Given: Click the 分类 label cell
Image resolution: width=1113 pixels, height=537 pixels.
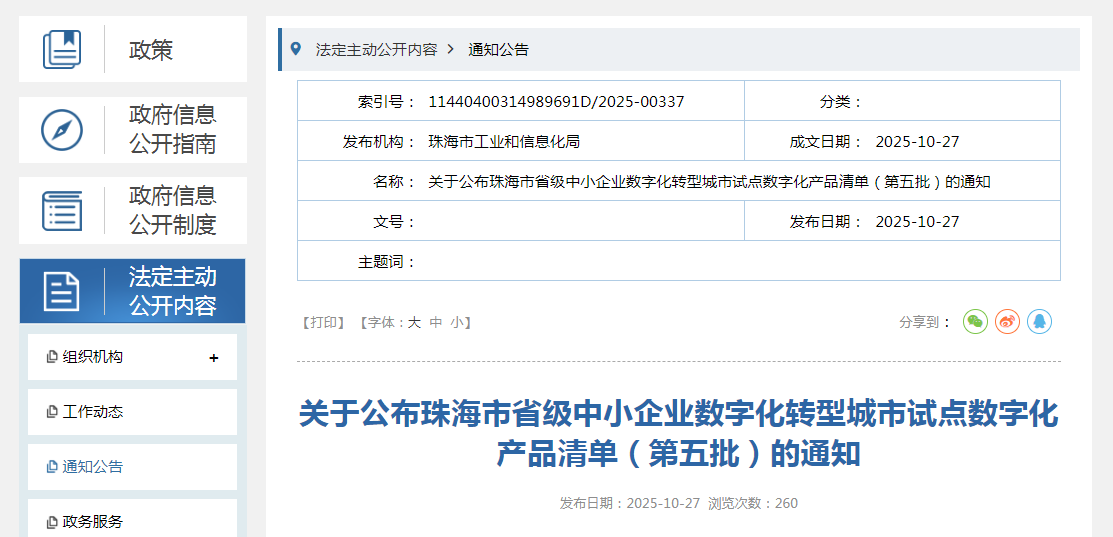Looking at the screenshot, I should (x=841, y=101).
